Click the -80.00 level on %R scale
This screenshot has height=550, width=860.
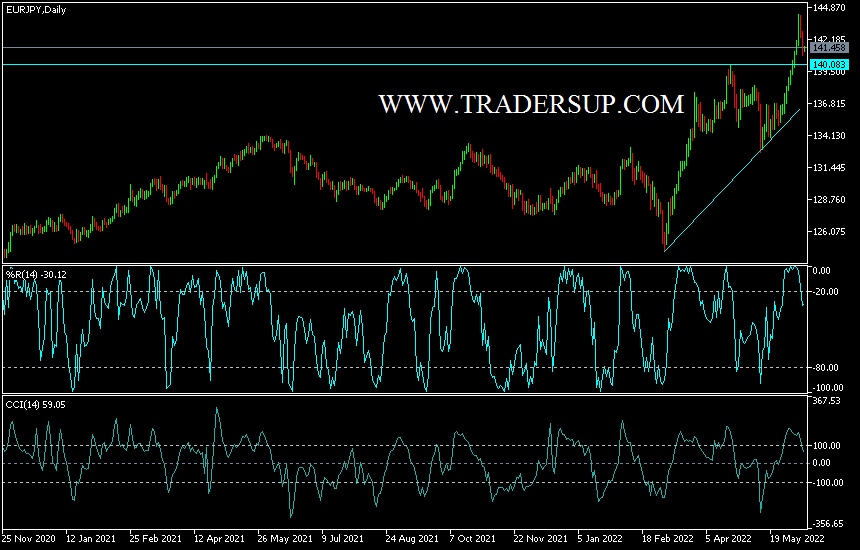point(826,368)
